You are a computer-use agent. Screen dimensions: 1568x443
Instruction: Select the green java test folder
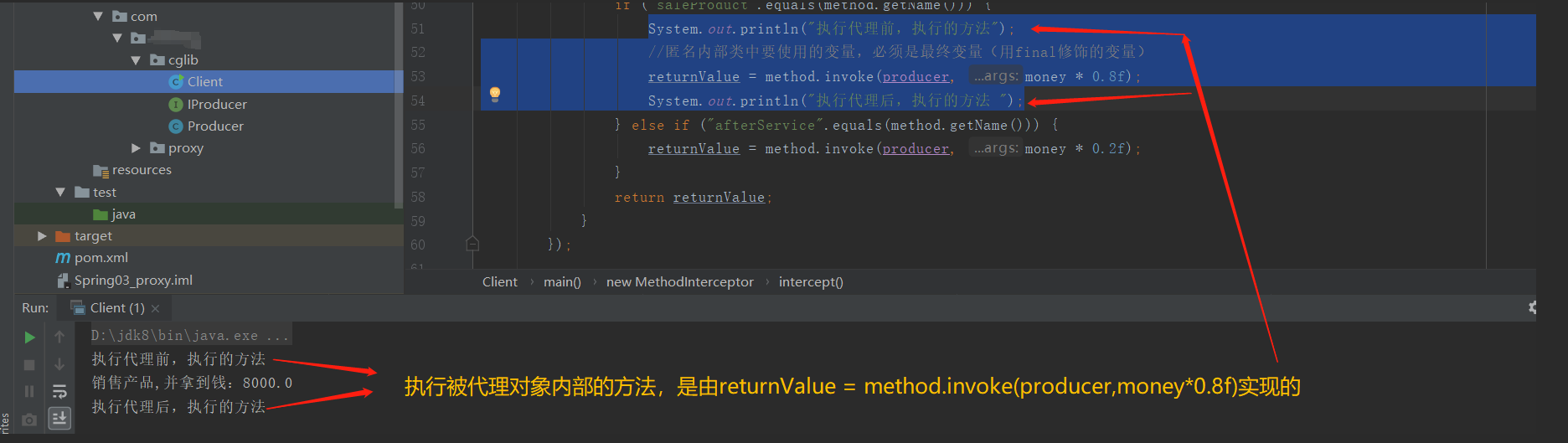tap(122, 214)
